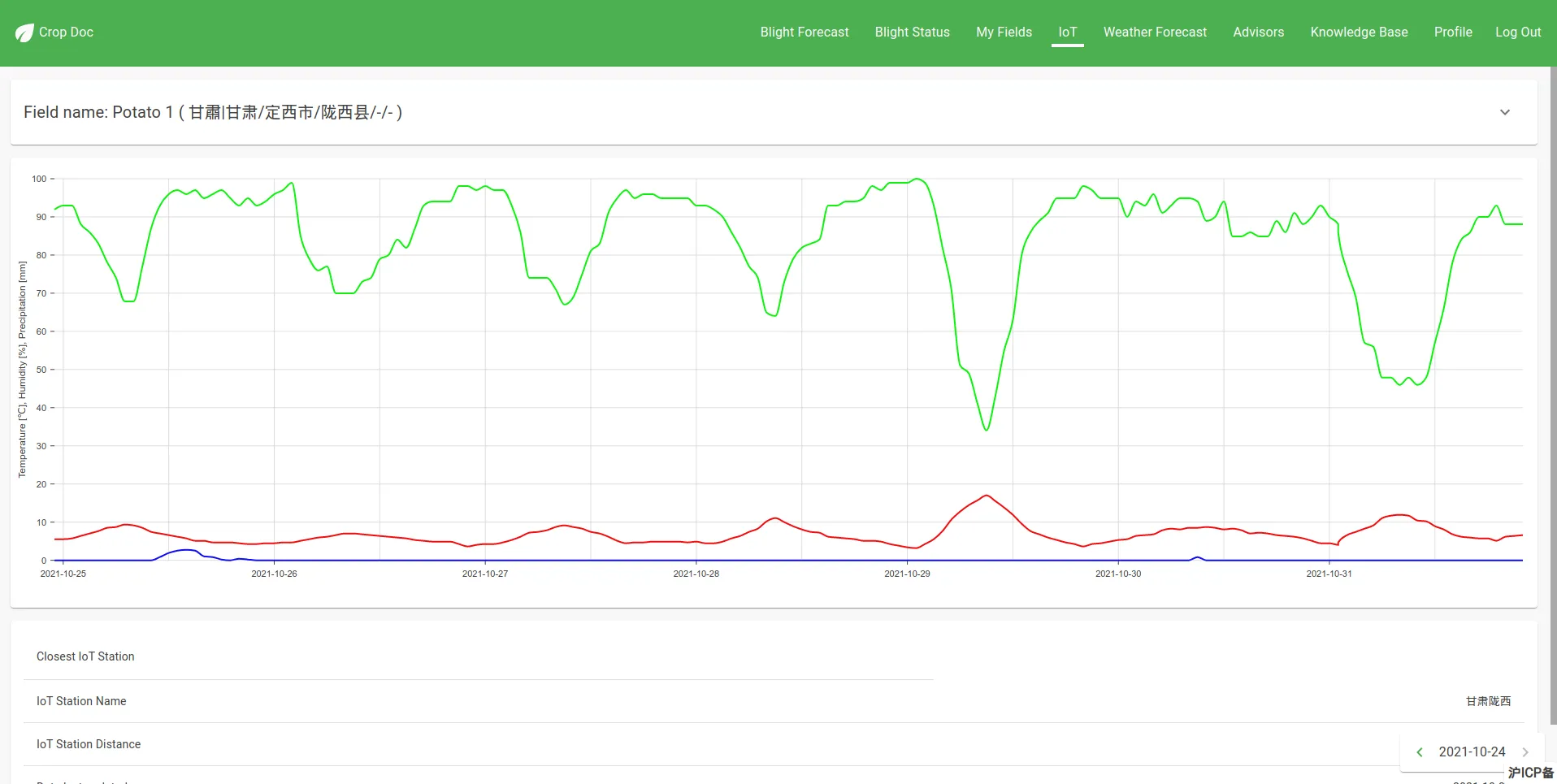Click the 2021-10-29 axis tick label
Screen dimensions: 1557x784
tap(907, 574)
